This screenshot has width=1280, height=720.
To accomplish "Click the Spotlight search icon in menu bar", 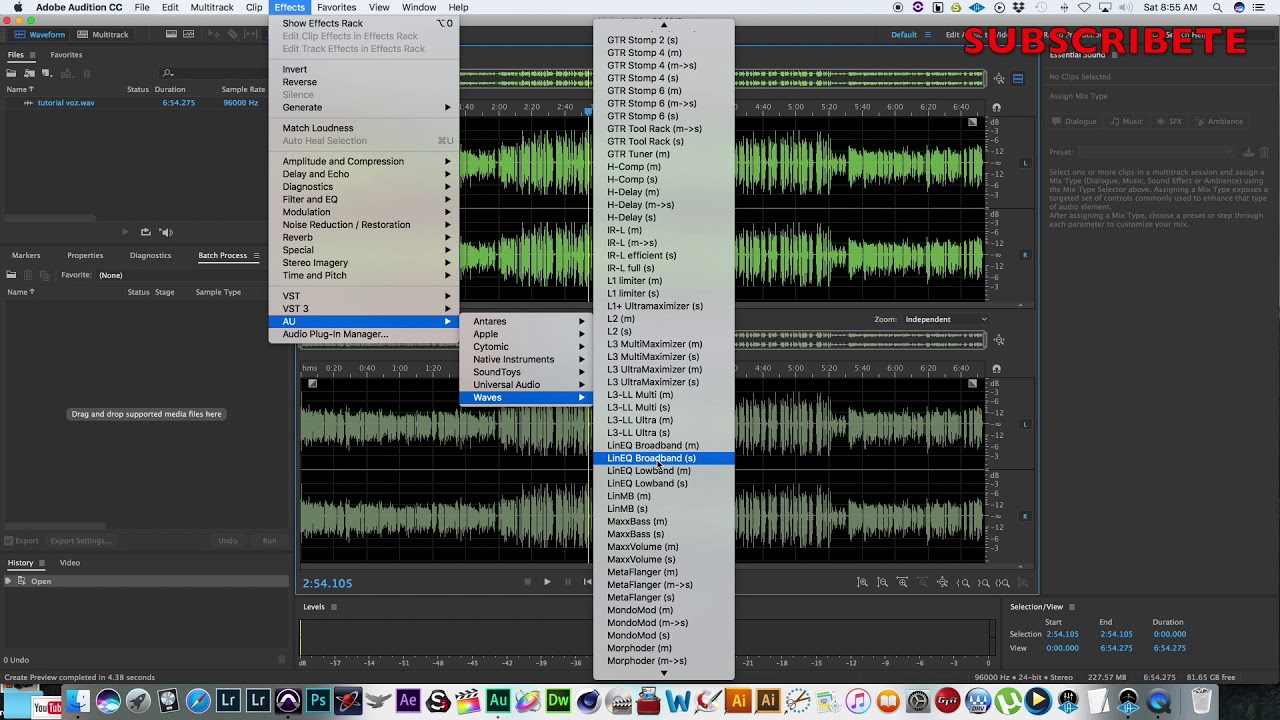I will 1218,7.
